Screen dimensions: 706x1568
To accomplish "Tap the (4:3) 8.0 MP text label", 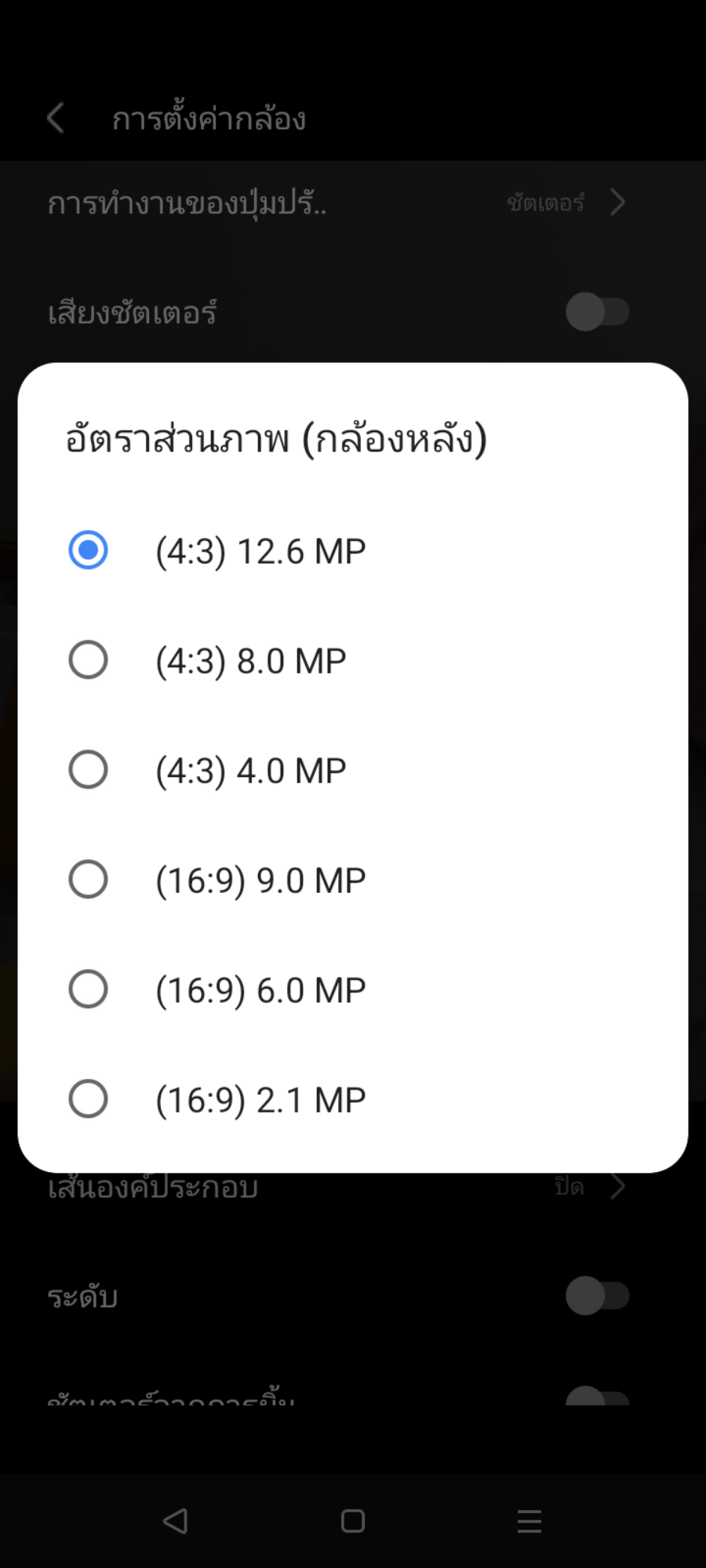I will (251, 661).
